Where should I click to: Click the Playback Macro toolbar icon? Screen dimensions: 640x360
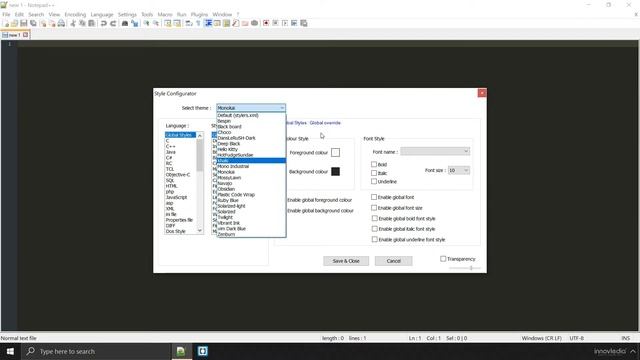[x=285, y=23]
